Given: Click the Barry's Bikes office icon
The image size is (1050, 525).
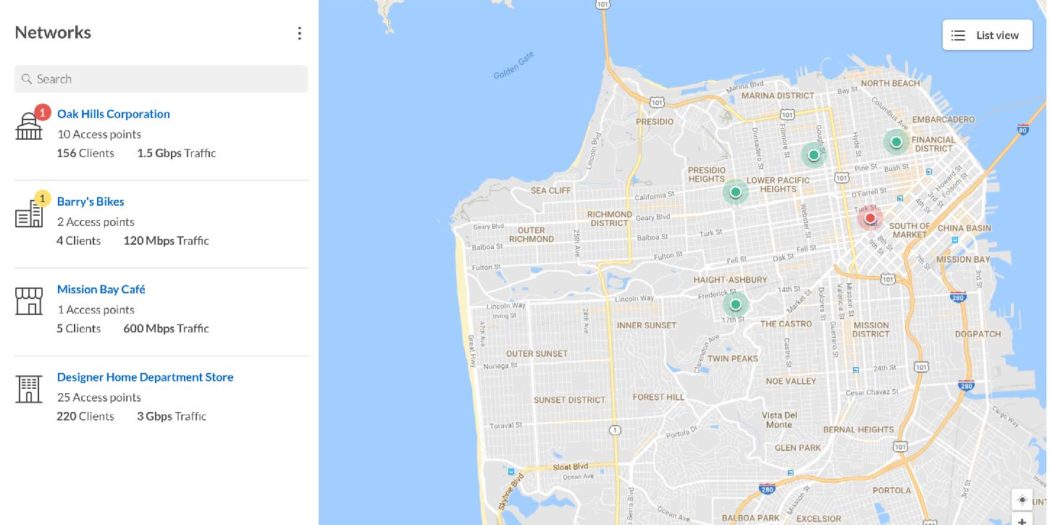Looking at the screenshot, I should (29, 214).
